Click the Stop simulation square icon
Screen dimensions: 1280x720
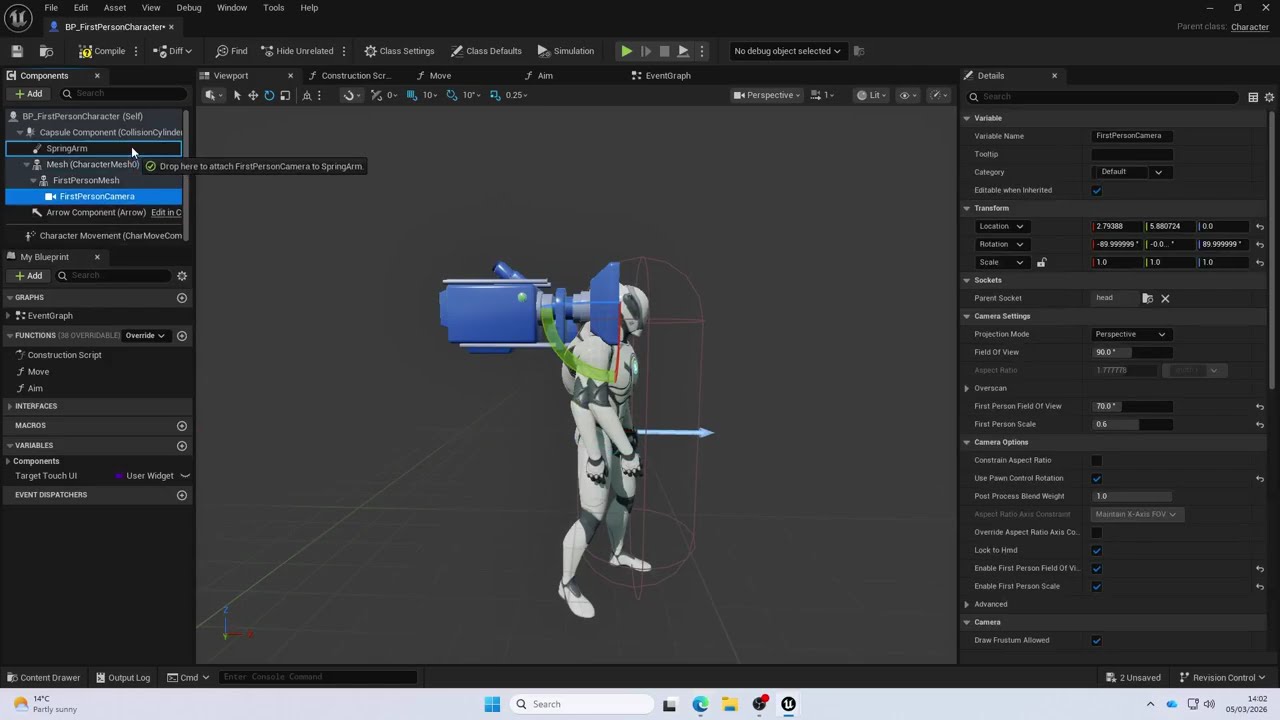(x=664, y=51)
